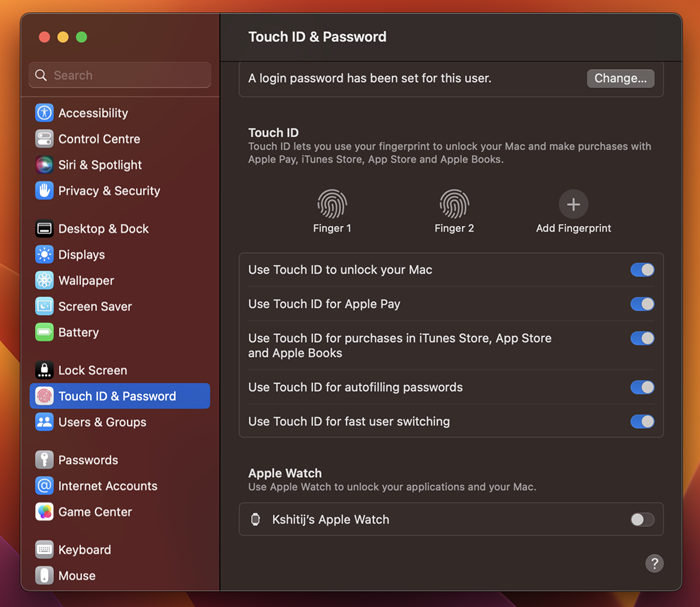Screen dimensions: 700x607
Task: Open Accessibility settings pane
Action: tap(120, 113)
